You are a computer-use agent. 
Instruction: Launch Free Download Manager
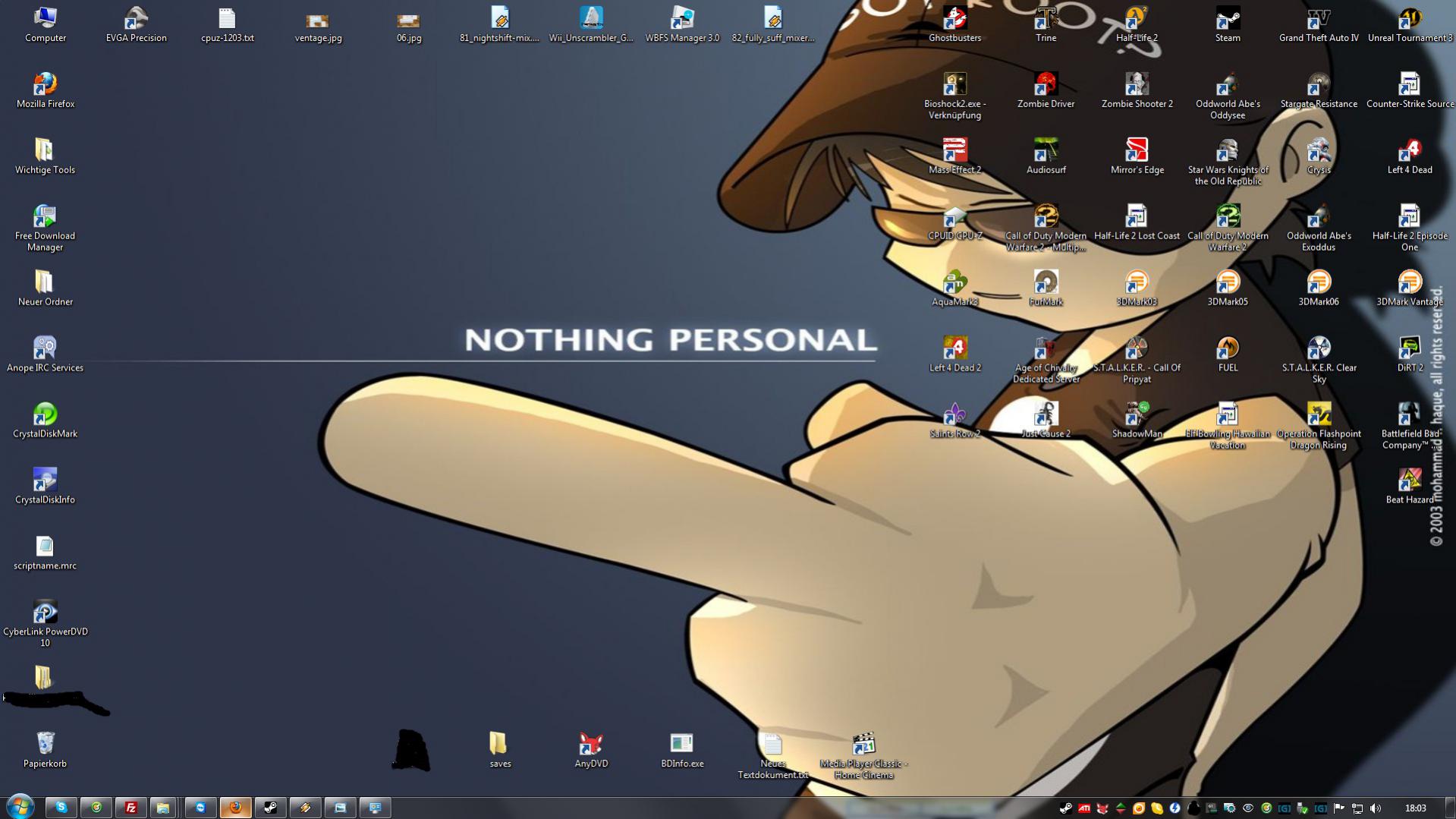[x=45, y=227]
